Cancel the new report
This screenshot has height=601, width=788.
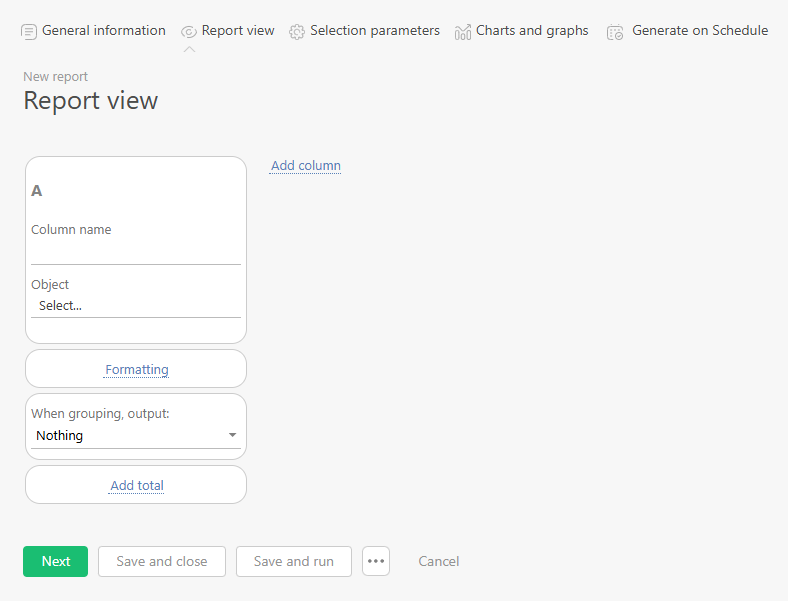(x=439, y=561)
